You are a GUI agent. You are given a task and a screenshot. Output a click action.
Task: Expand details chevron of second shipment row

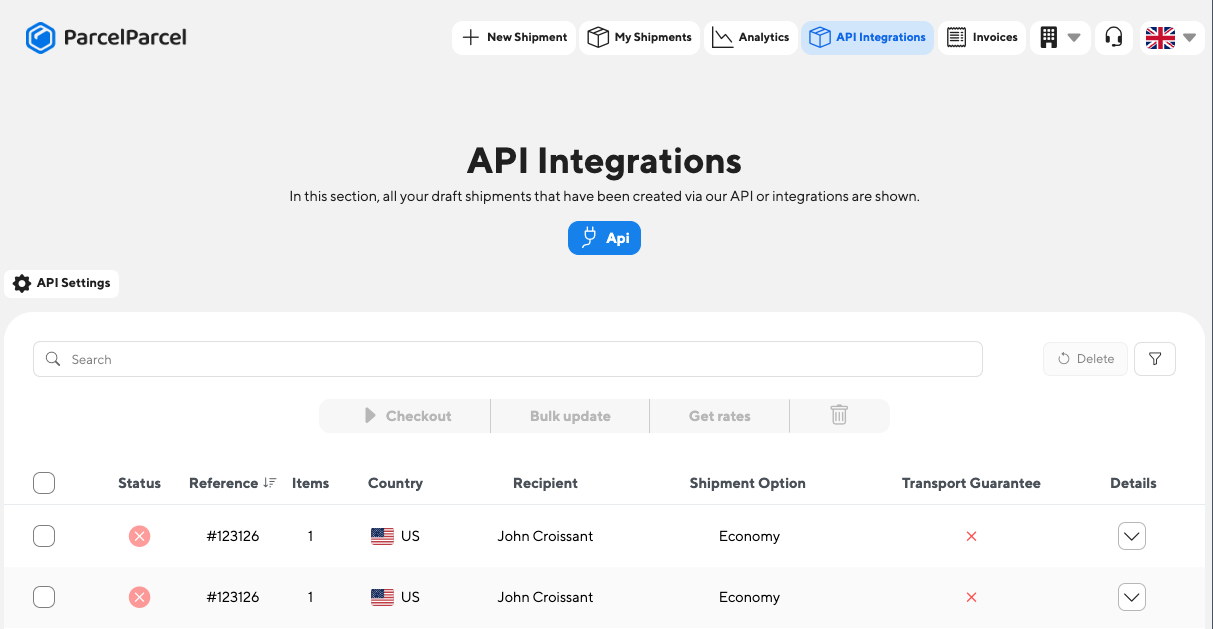pos(1131,597)
